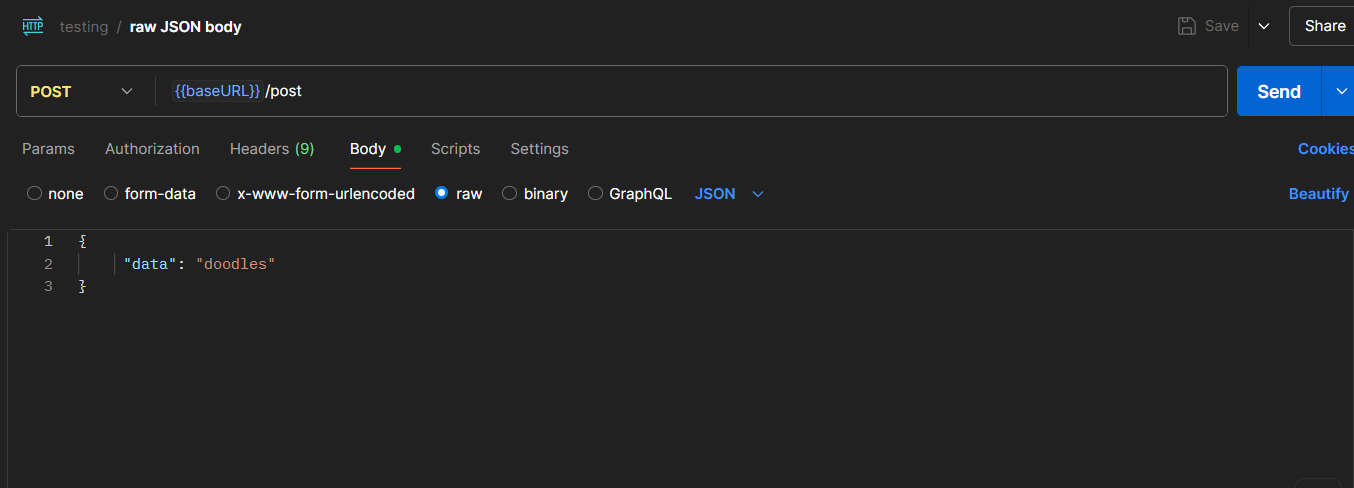1354x488 pixels.
Task: Click the Beautify link
Action: tap(1319, 194)
